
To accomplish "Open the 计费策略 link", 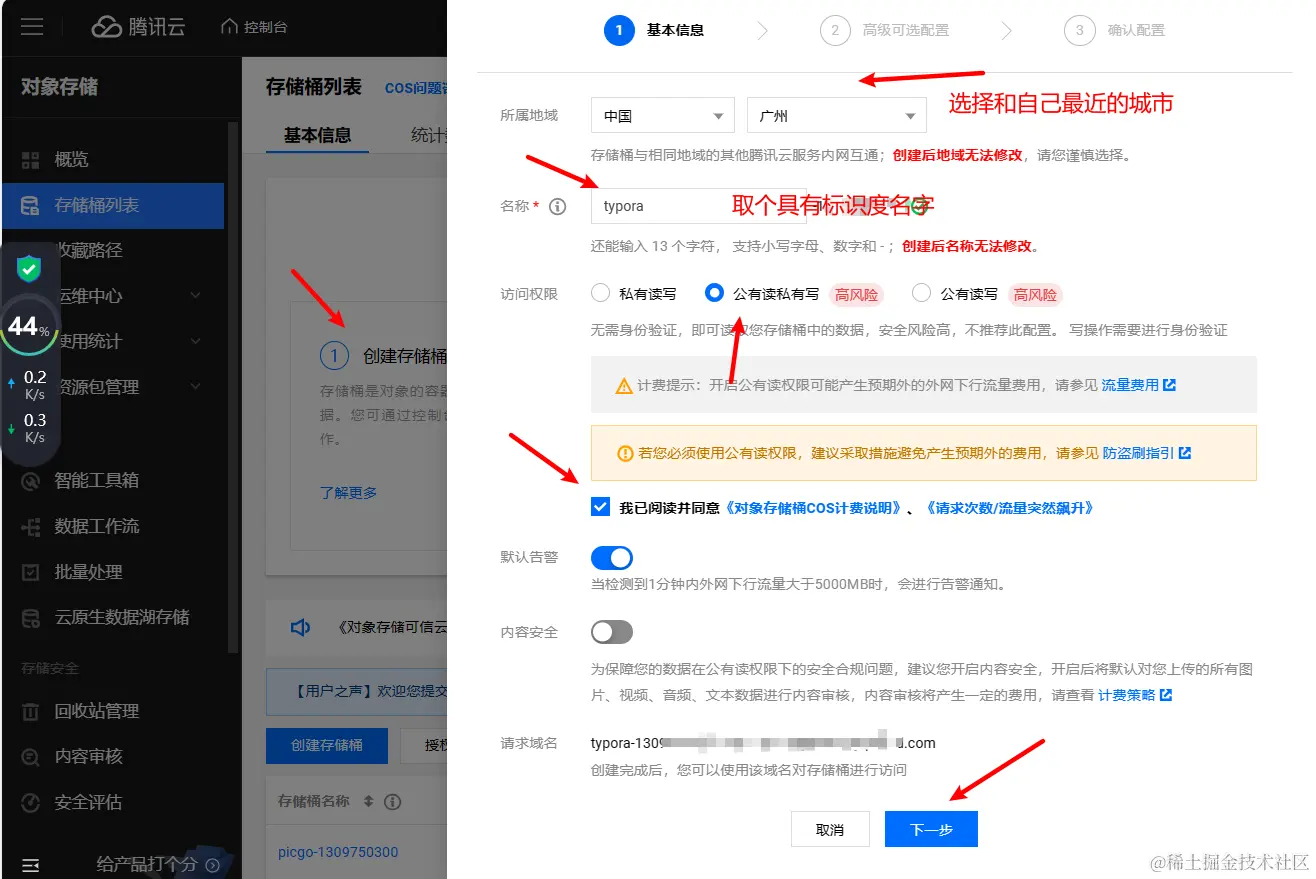I will coord(1126,695).
